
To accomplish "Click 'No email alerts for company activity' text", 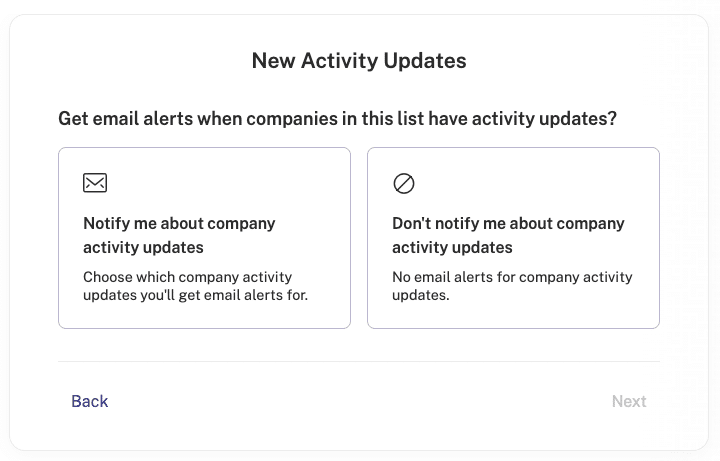I will [512, 277].
